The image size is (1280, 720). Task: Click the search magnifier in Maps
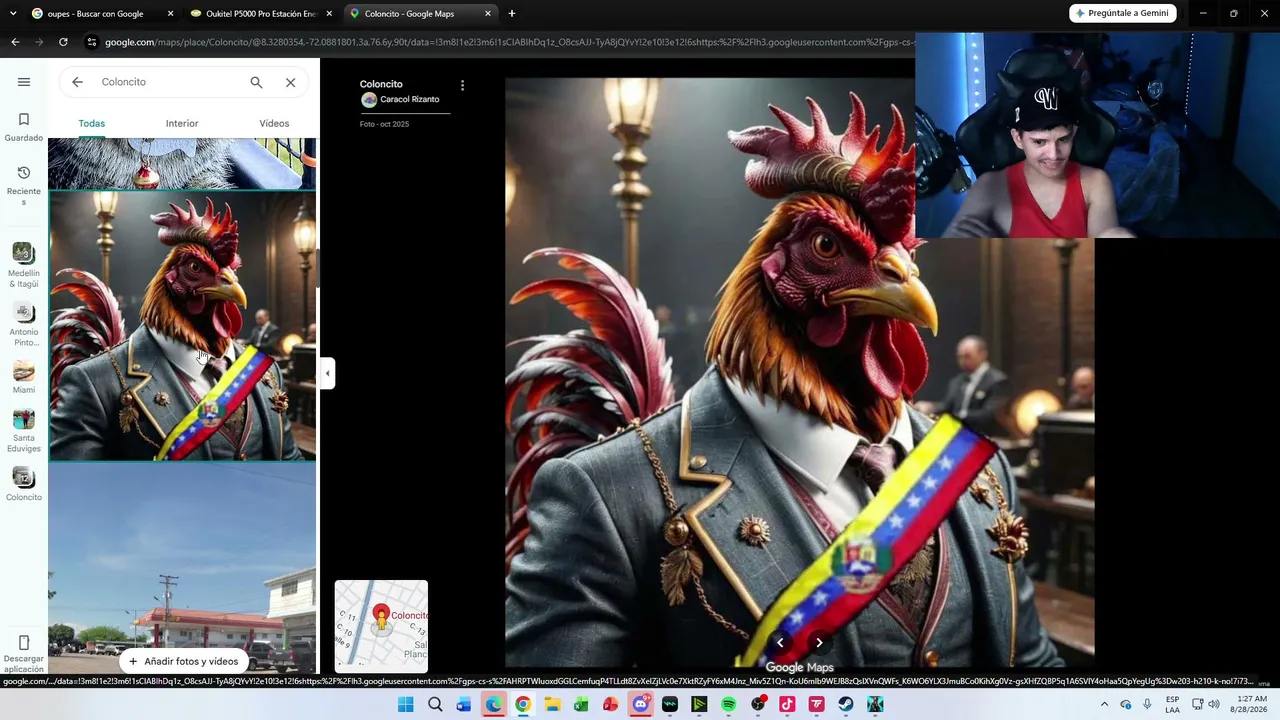256,82
